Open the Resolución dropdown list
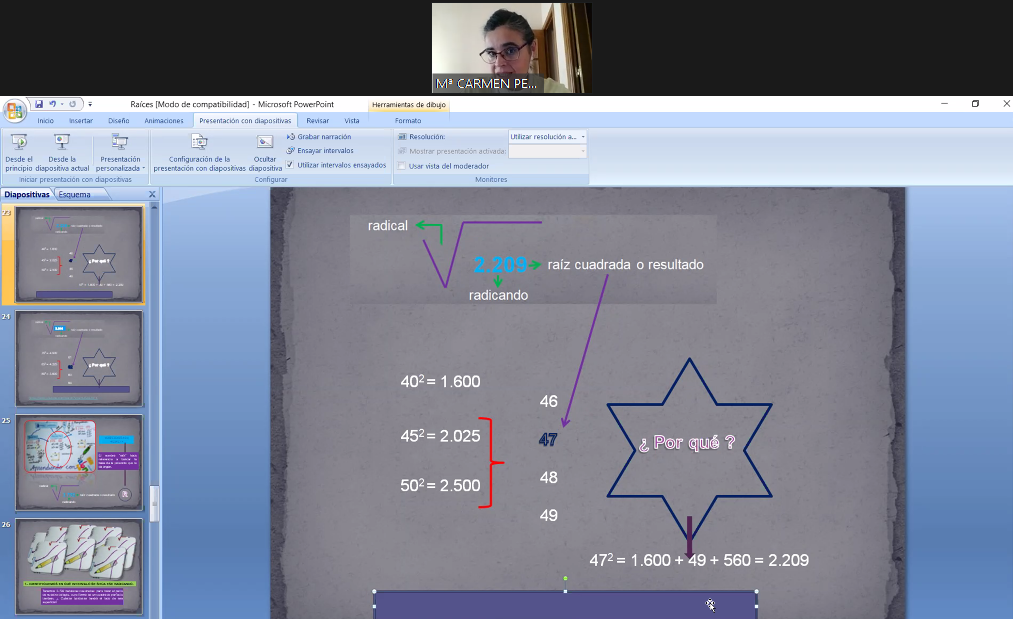This screenshot has width=1013, height=619. pos(547,137)
